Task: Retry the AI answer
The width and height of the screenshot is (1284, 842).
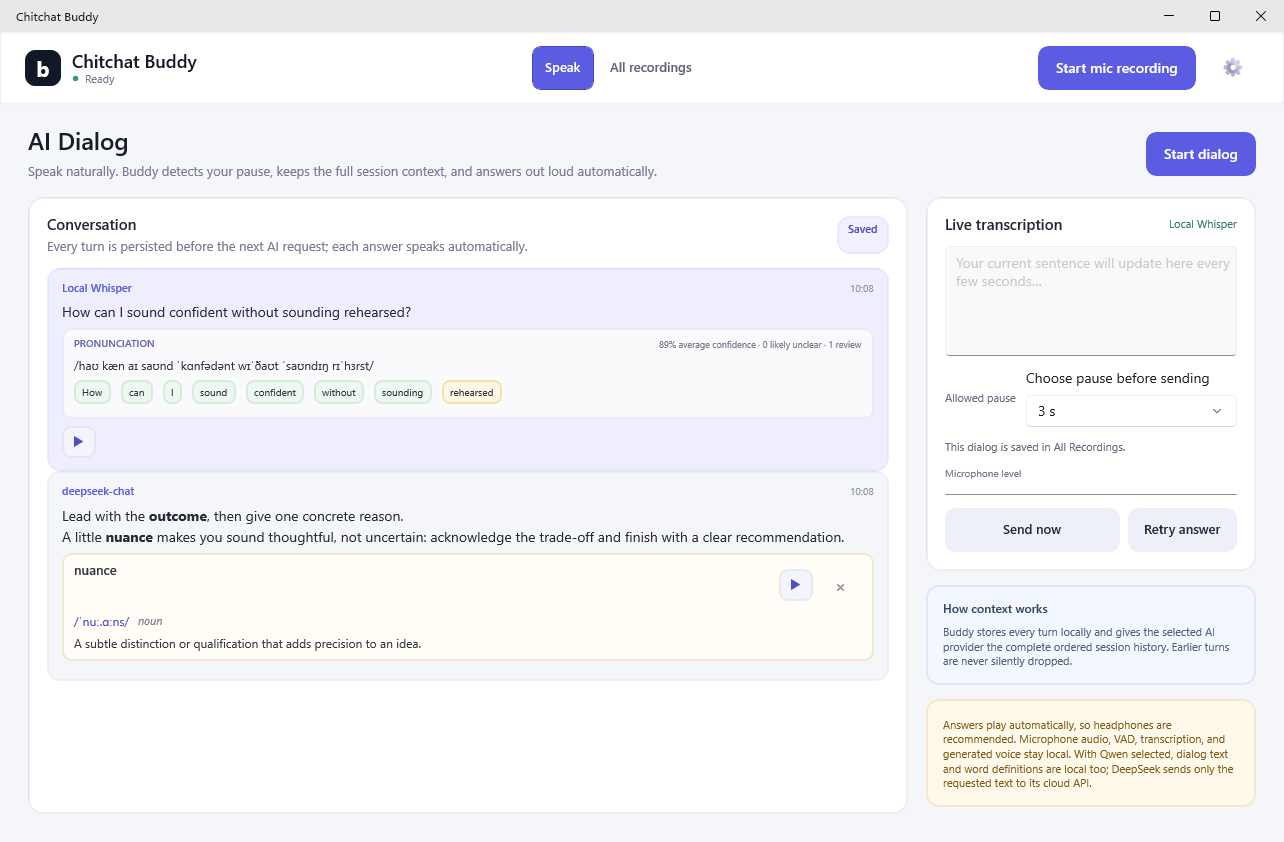Action: [x=1182, y=530]
